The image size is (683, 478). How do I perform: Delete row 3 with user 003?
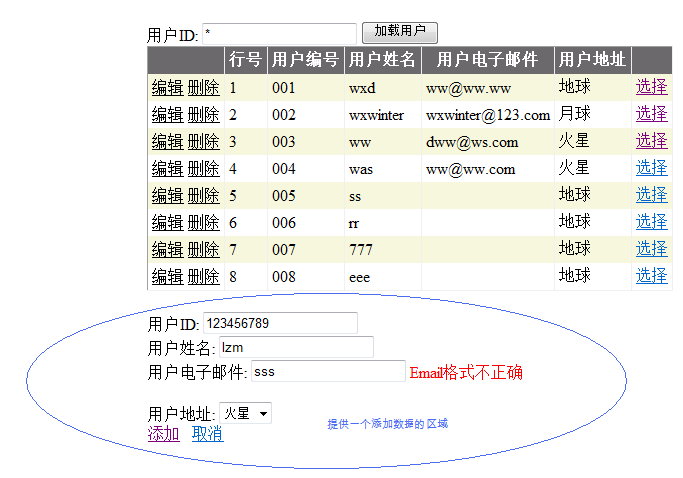[204, 142]
